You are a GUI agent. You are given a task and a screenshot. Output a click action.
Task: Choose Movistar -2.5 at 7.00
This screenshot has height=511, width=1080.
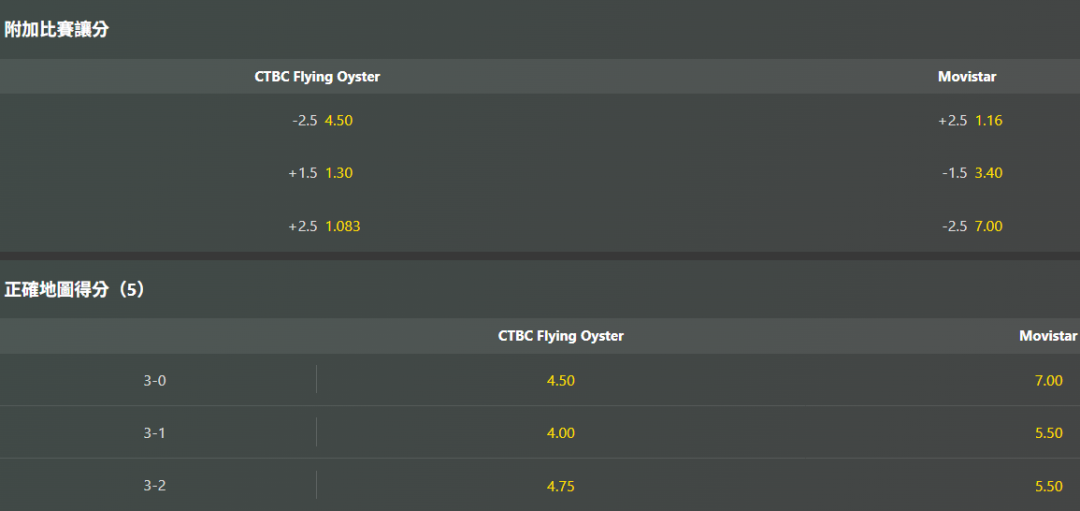[972, 226]
